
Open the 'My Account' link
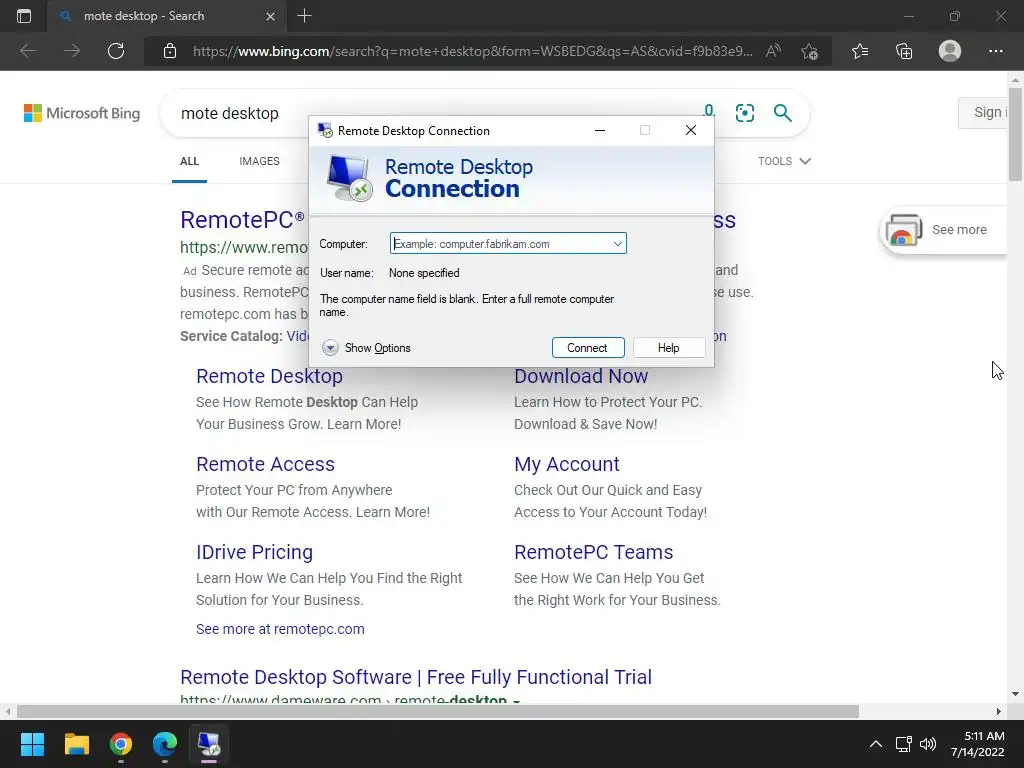(x=566, y=464)
